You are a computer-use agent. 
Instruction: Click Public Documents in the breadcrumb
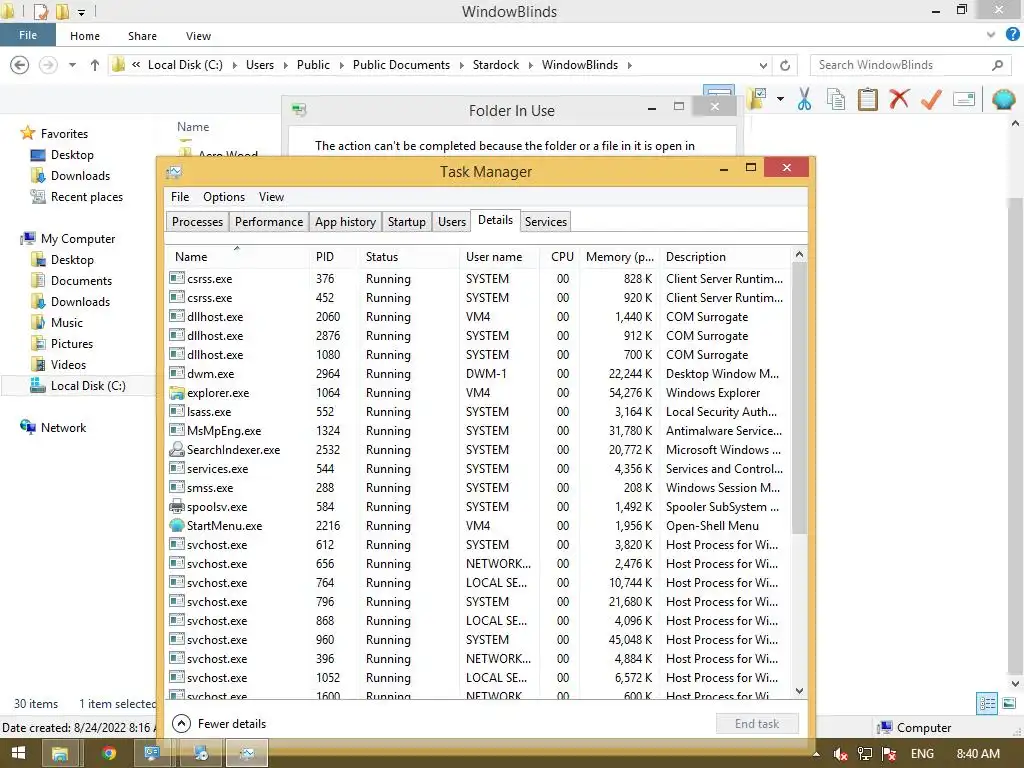[401, 65]
